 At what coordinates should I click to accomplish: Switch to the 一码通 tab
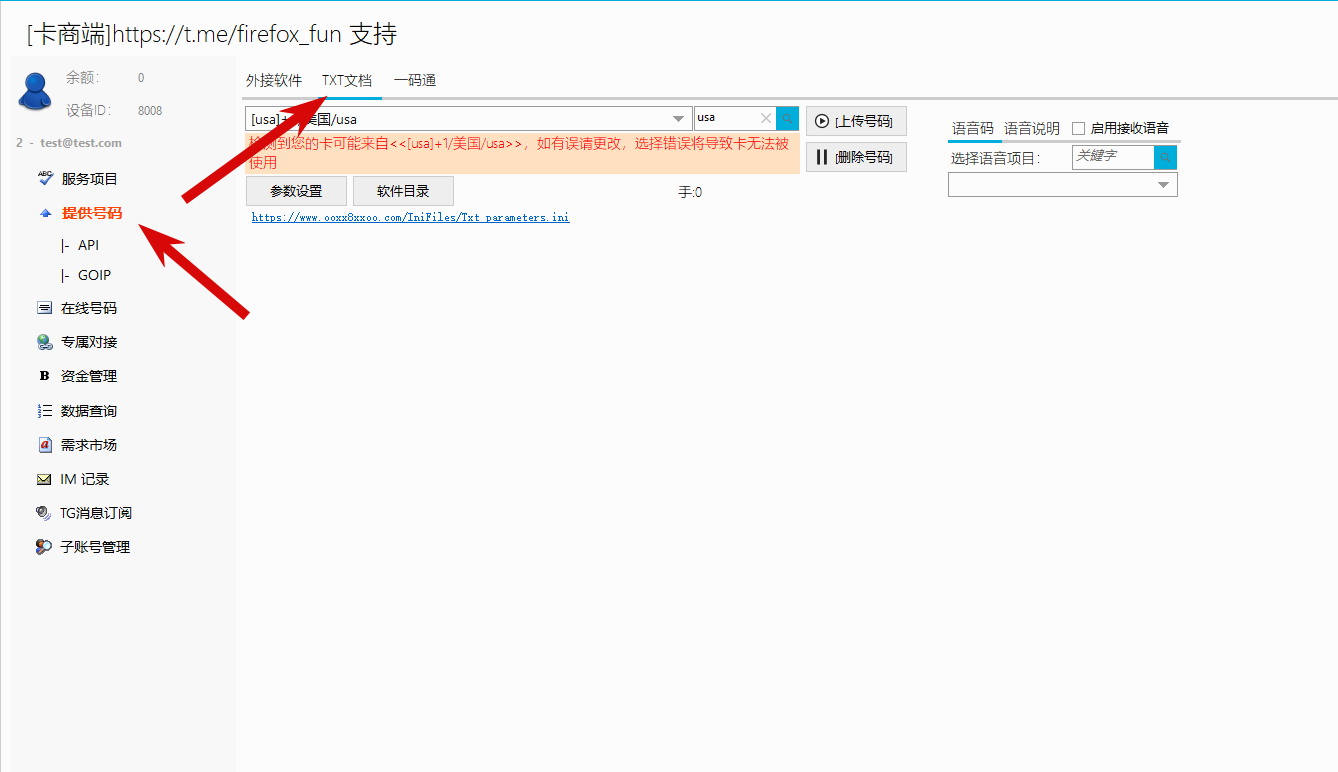point(415,81)
